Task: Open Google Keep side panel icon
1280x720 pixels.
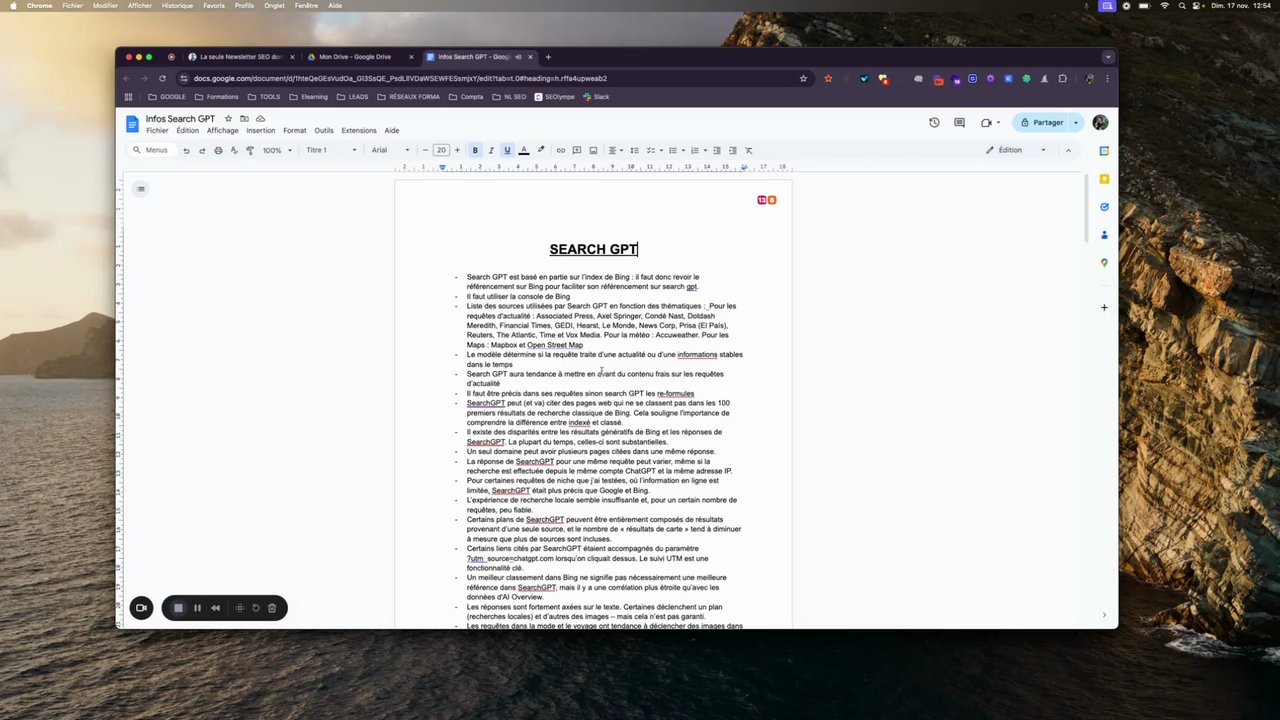Action: (x=1104, y=179)
